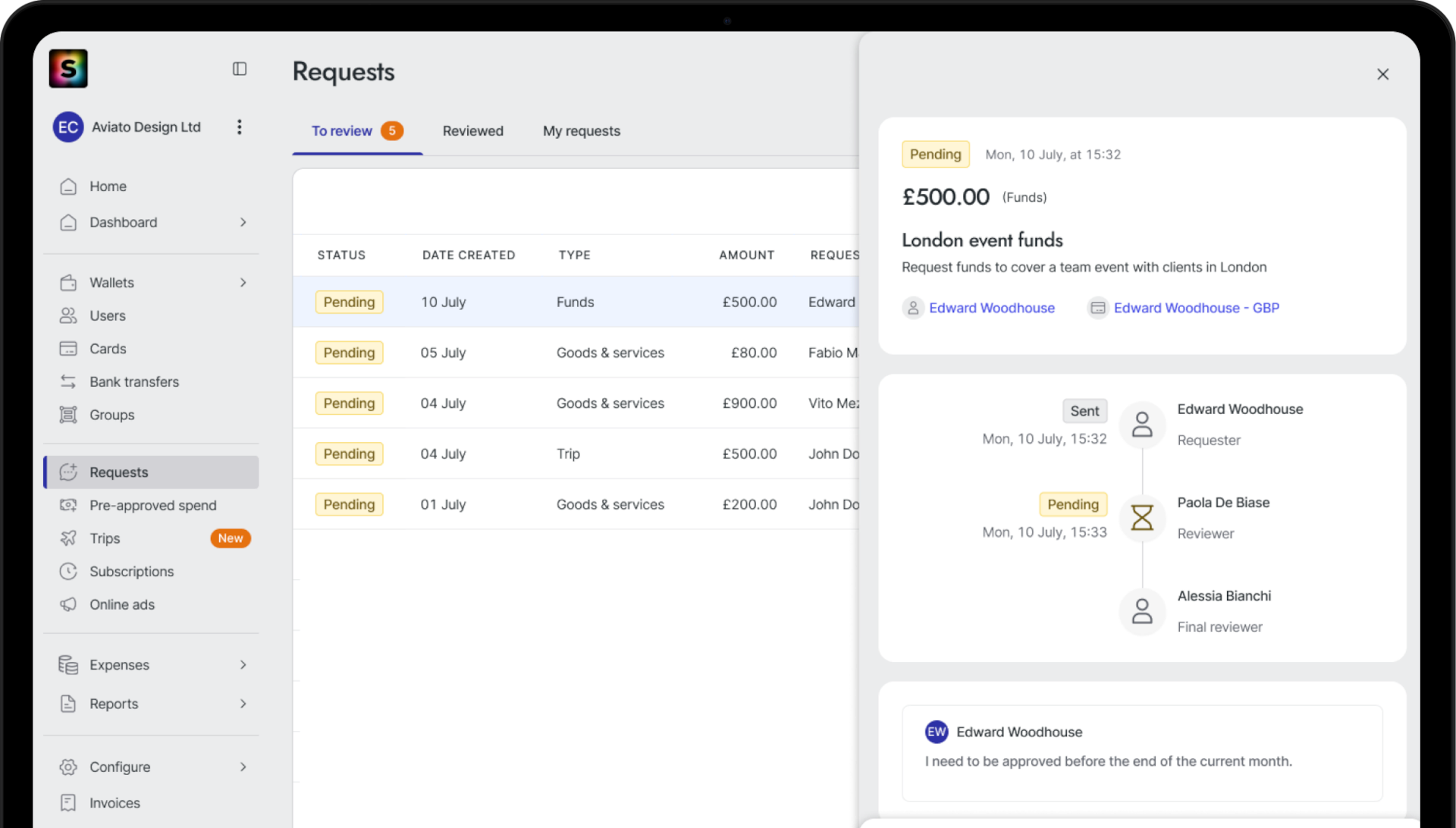This screenshot has width=1456, height=828.
Task: Select the Home icon in sidebar
Action: point(68,186)
